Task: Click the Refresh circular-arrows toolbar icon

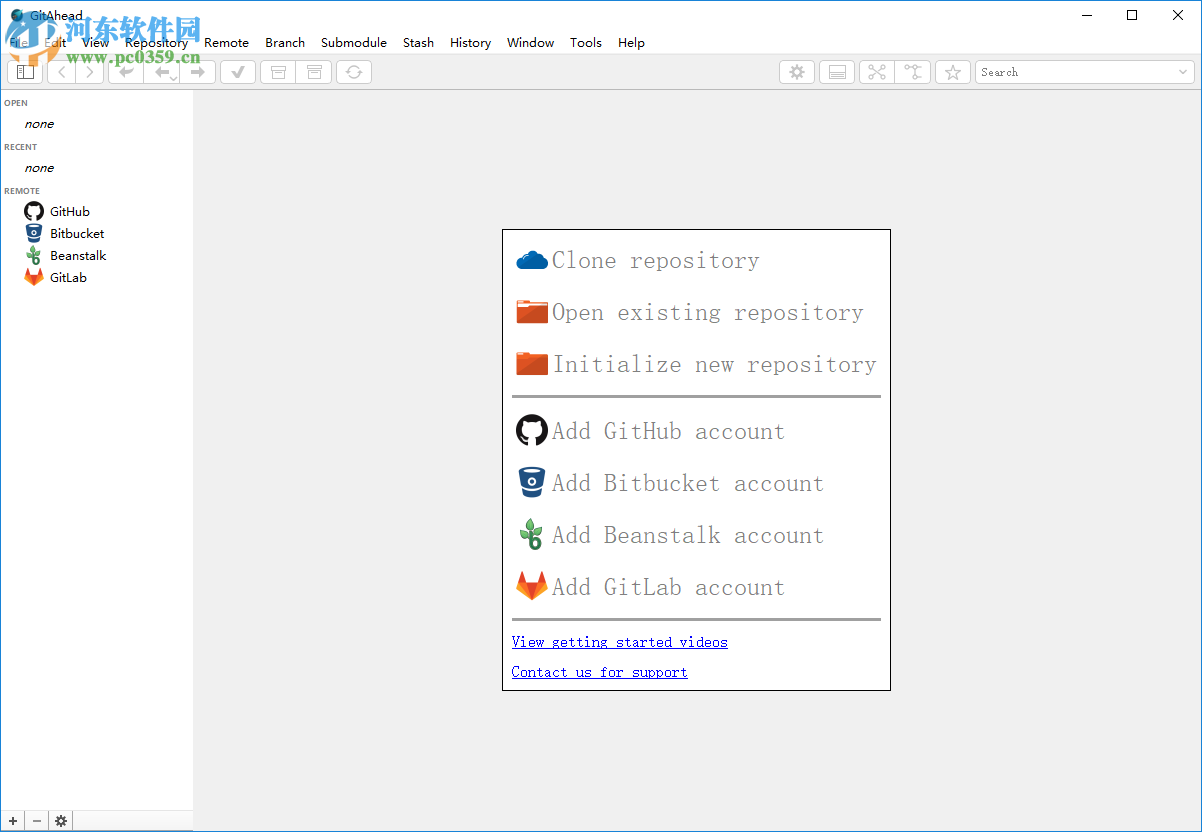Action: click(354, 72)
